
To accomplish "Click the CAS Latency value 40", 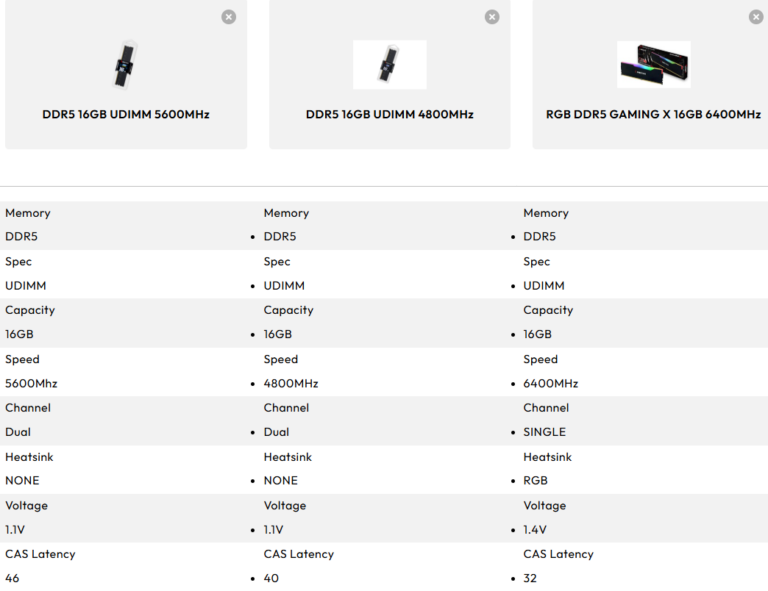I will pos(271,578).
